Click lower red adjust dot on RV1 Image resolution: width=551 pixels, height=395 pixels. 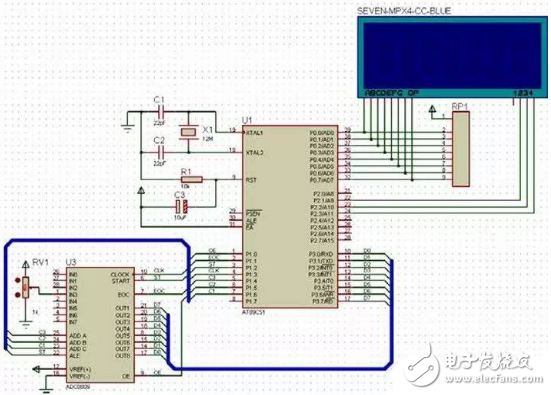coord(17,294)
